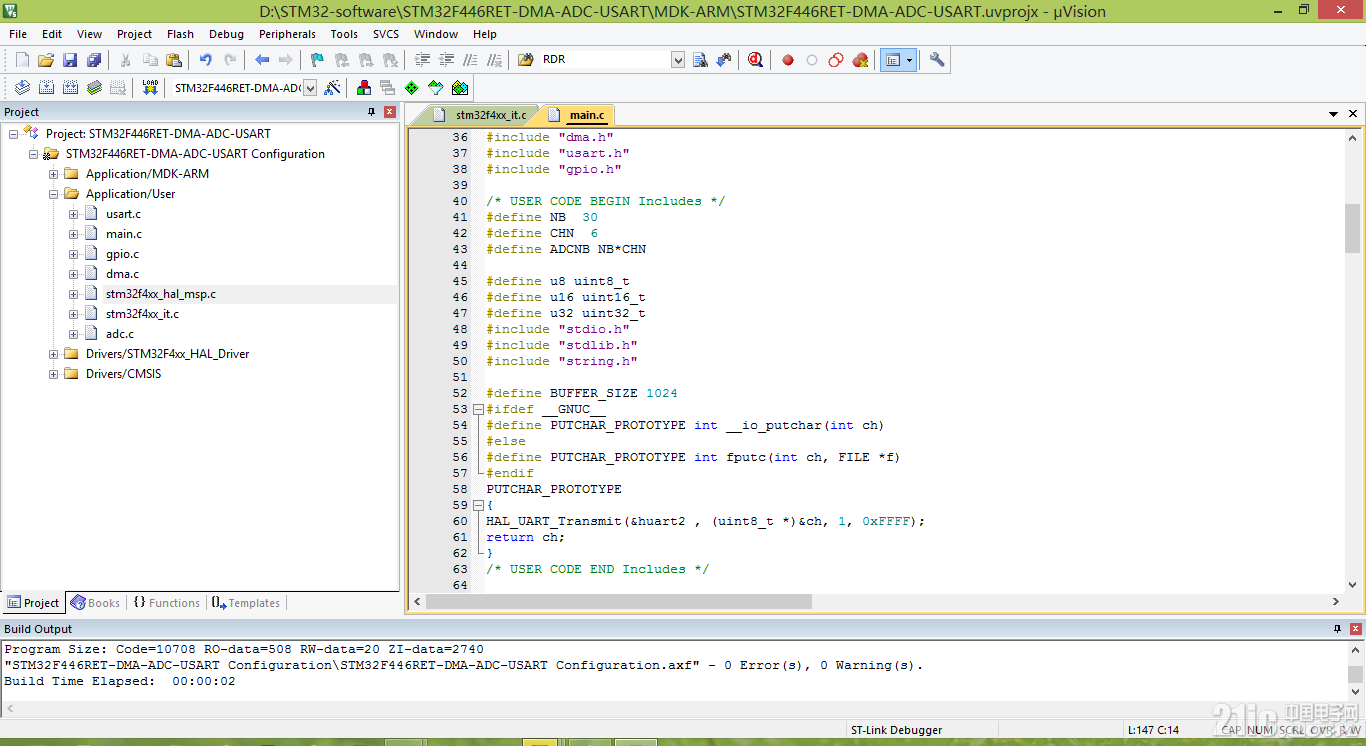Open the Project menu

click(x=135, y=34)
